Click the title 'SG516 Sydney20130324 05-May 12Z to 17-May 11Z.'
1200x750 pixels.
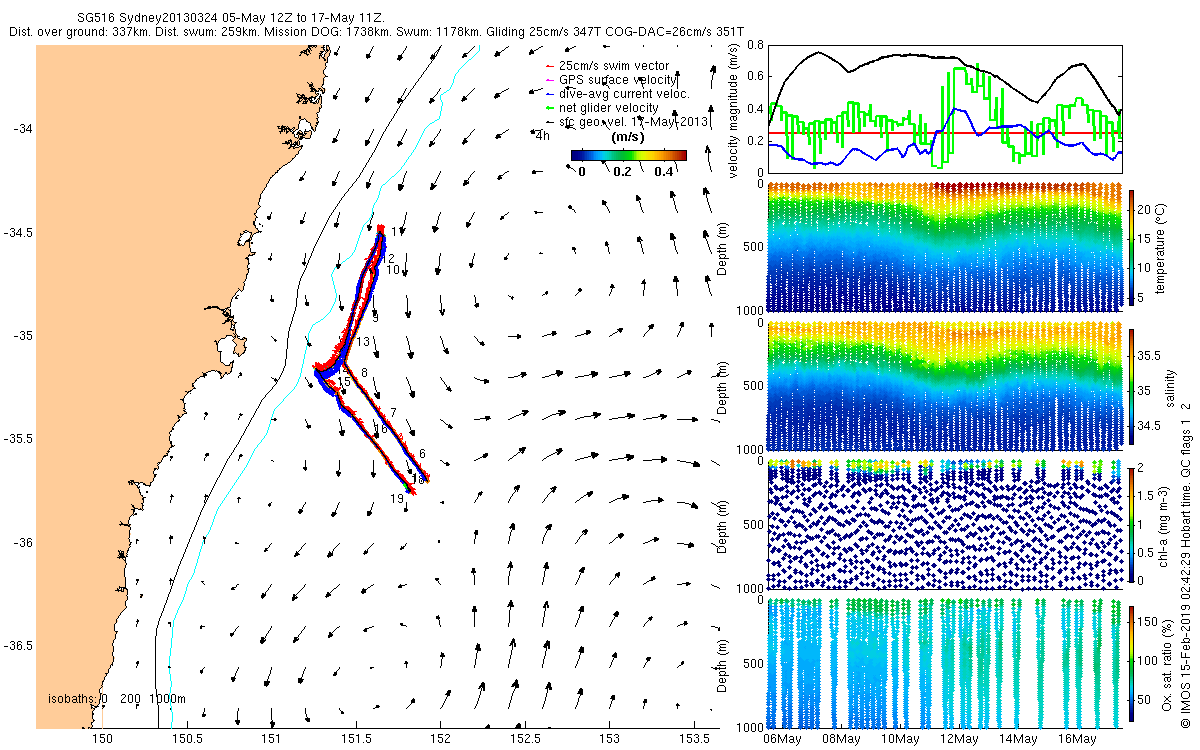(x=233, y=18)
